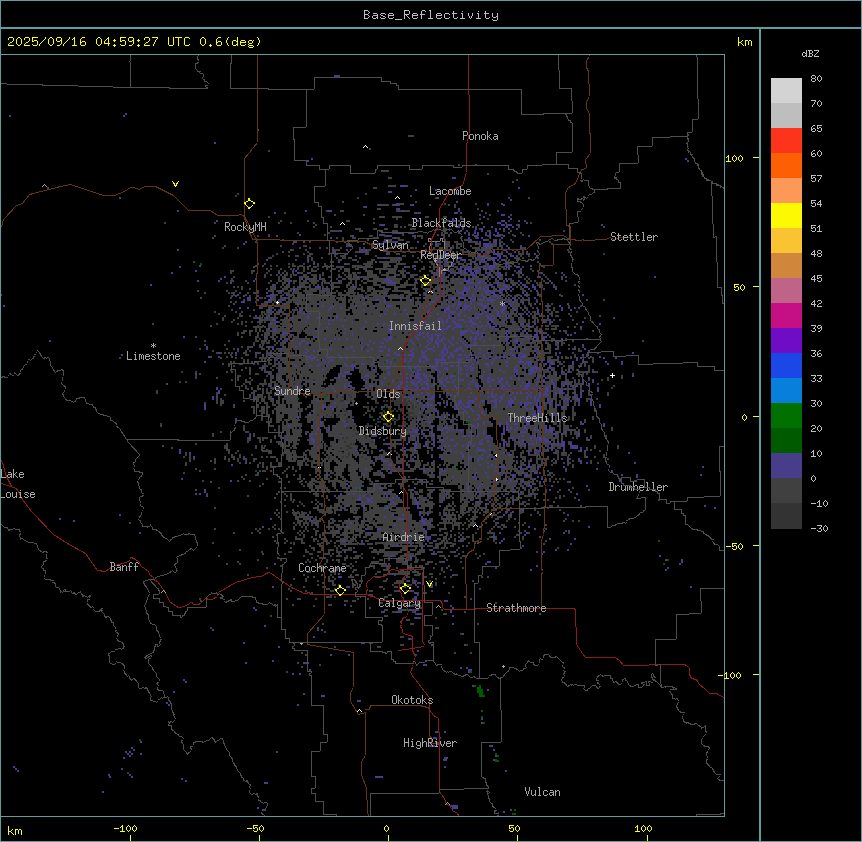Click the ThreeHills city label
The image size is (862, 842).
point(537,418)
